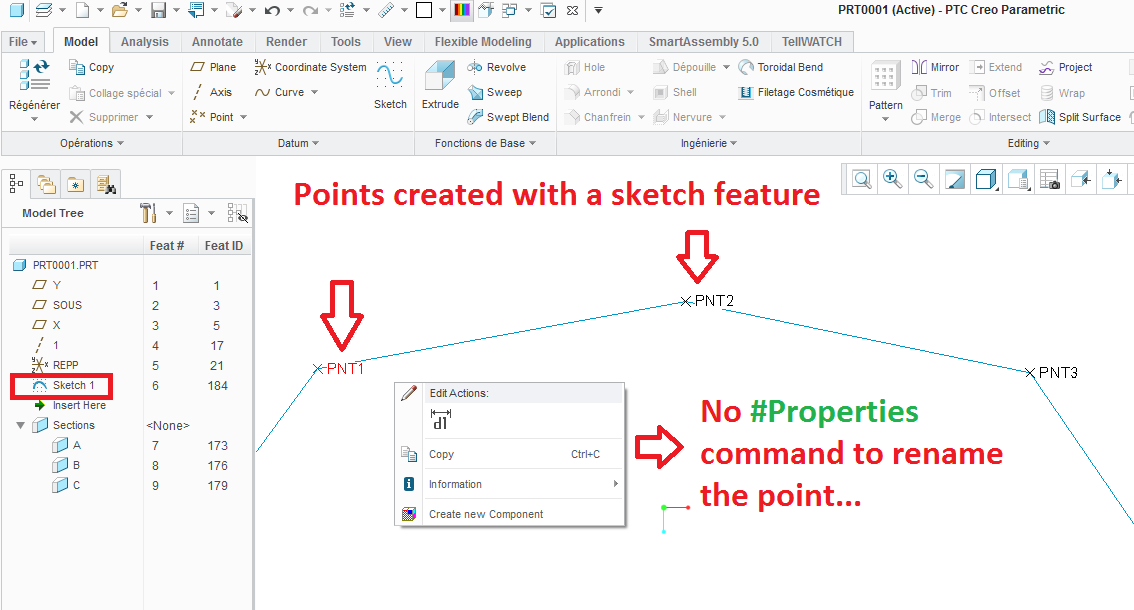Screen dimensions: 1134x610
Task: Select Sketch 1 in the model tree
Action: tap(73, 385)
